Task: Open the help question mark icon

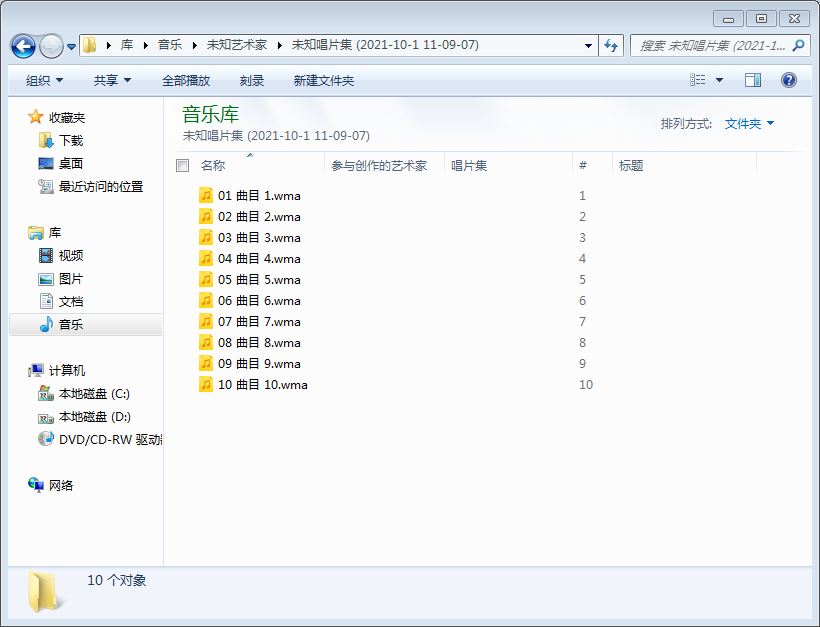Action: pos(789,80)
